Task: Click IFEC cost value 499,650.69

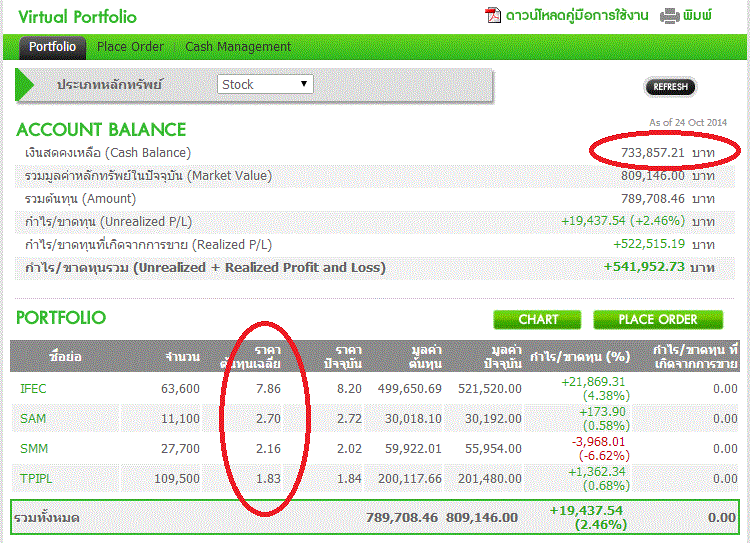Action: [410, 388]
